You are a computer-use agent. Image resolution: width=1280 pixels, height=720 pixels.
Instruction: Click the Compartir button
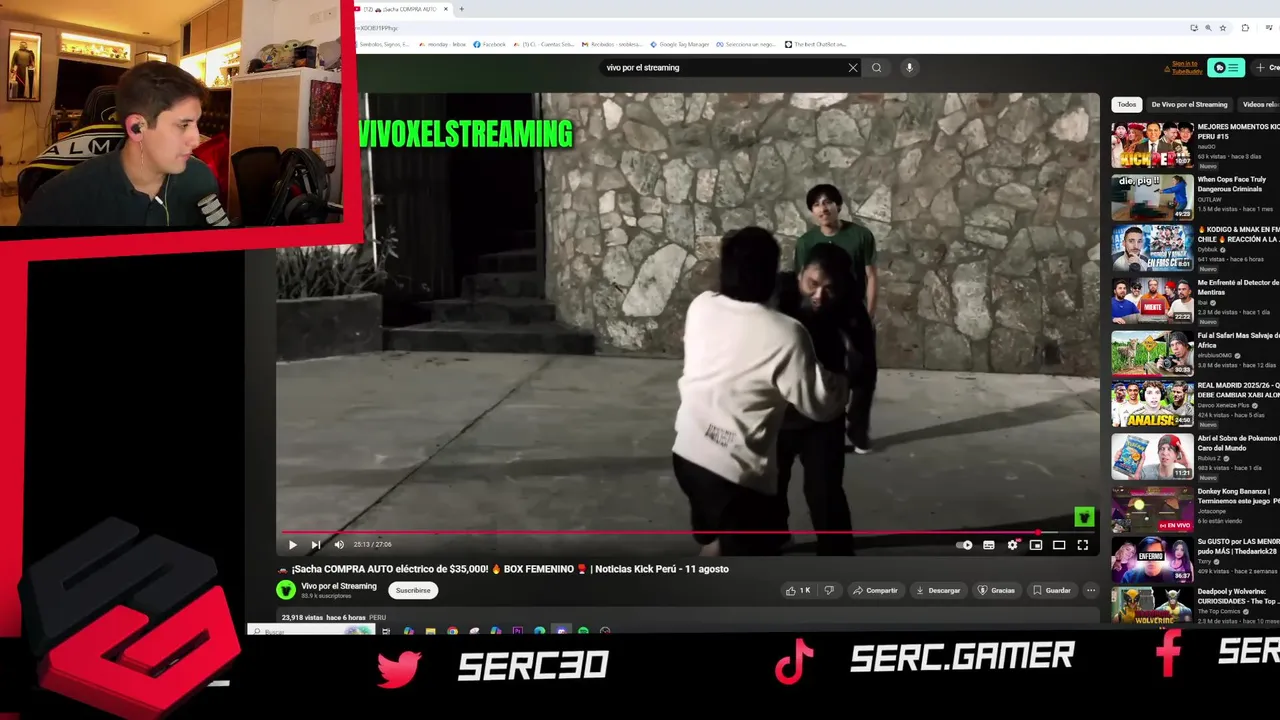[x=875, y=590]
